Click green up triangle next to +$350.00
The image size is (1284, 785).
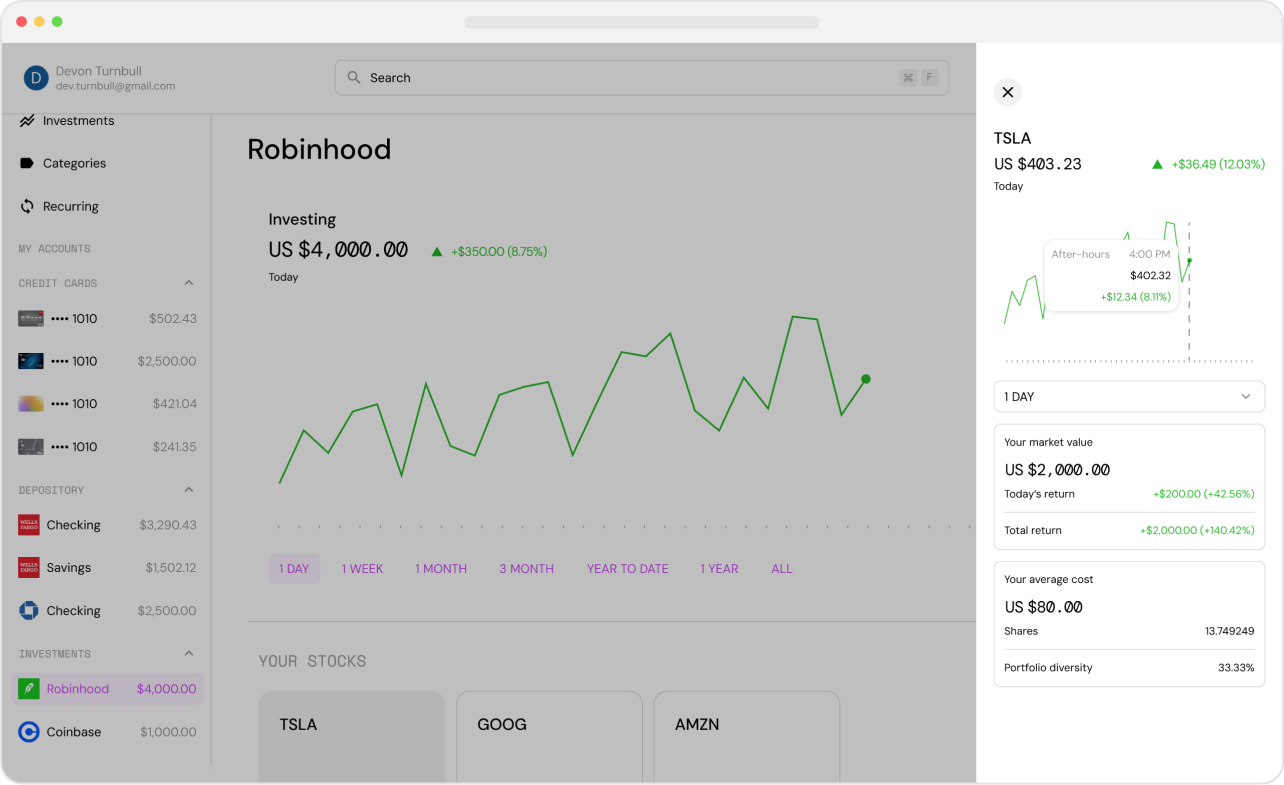click(437, 252)
